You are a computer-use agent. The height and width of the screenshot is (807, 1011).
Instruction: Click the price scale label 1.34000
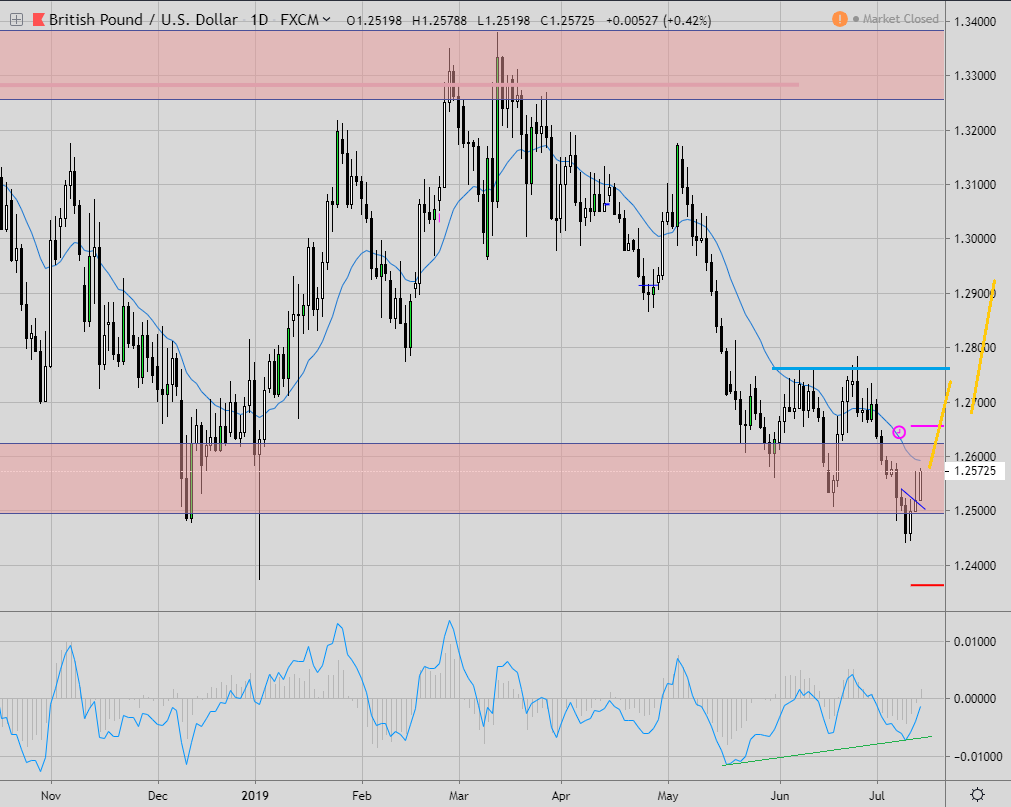975,22
